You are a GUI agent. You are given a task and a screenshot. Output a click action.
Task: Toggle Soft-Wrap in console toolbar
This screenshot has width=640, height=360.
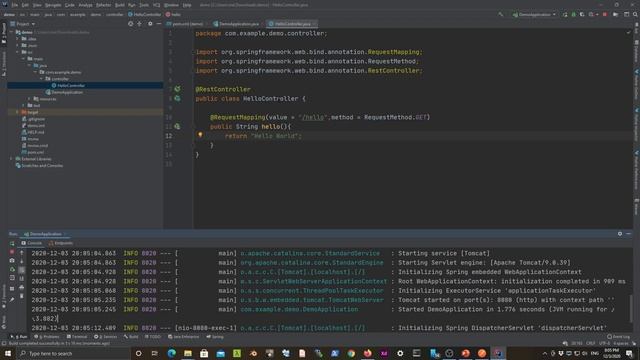pyautogui.click(x=22, y=270)
